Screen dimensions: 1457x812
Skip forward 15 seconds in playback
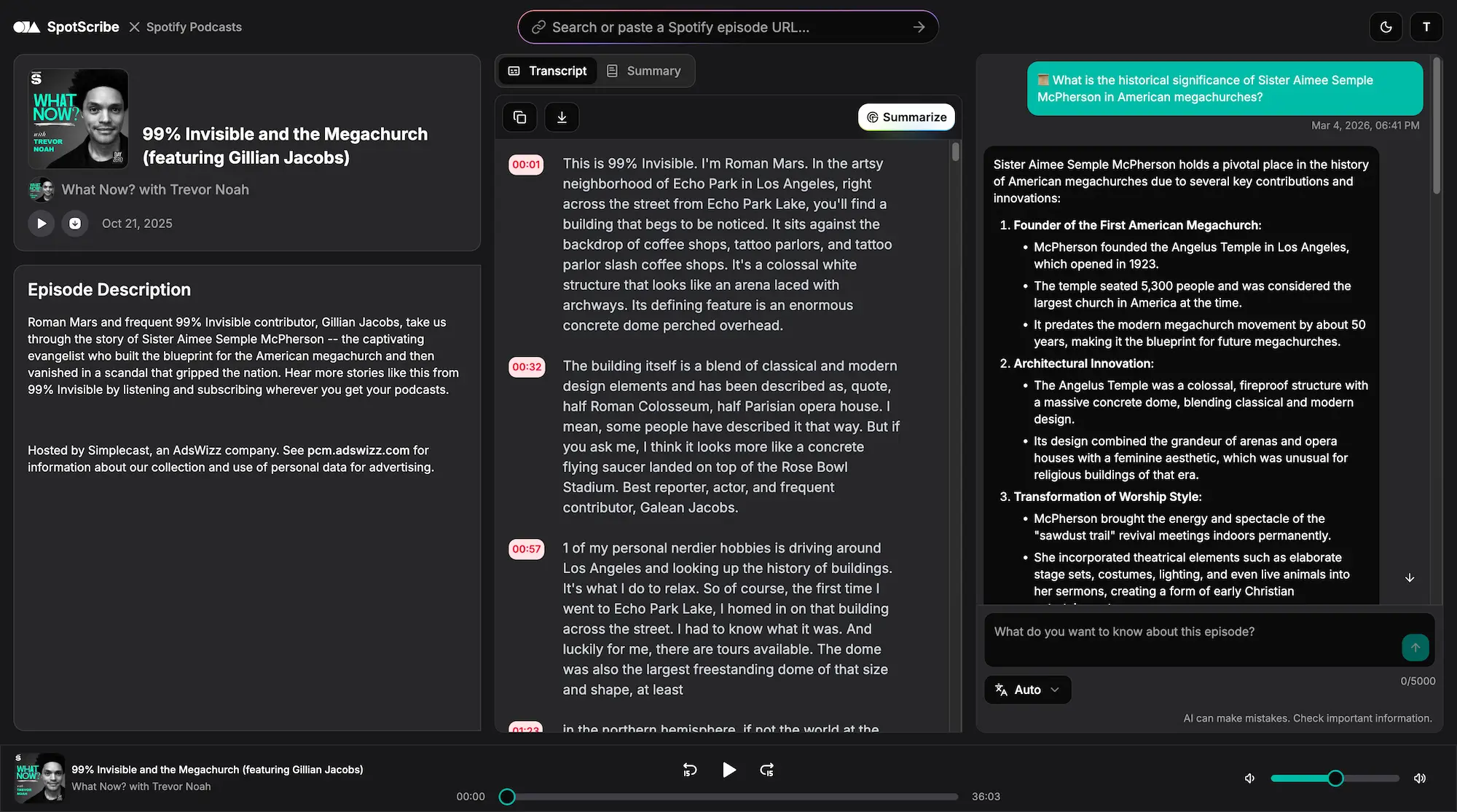tap(766, 770)
